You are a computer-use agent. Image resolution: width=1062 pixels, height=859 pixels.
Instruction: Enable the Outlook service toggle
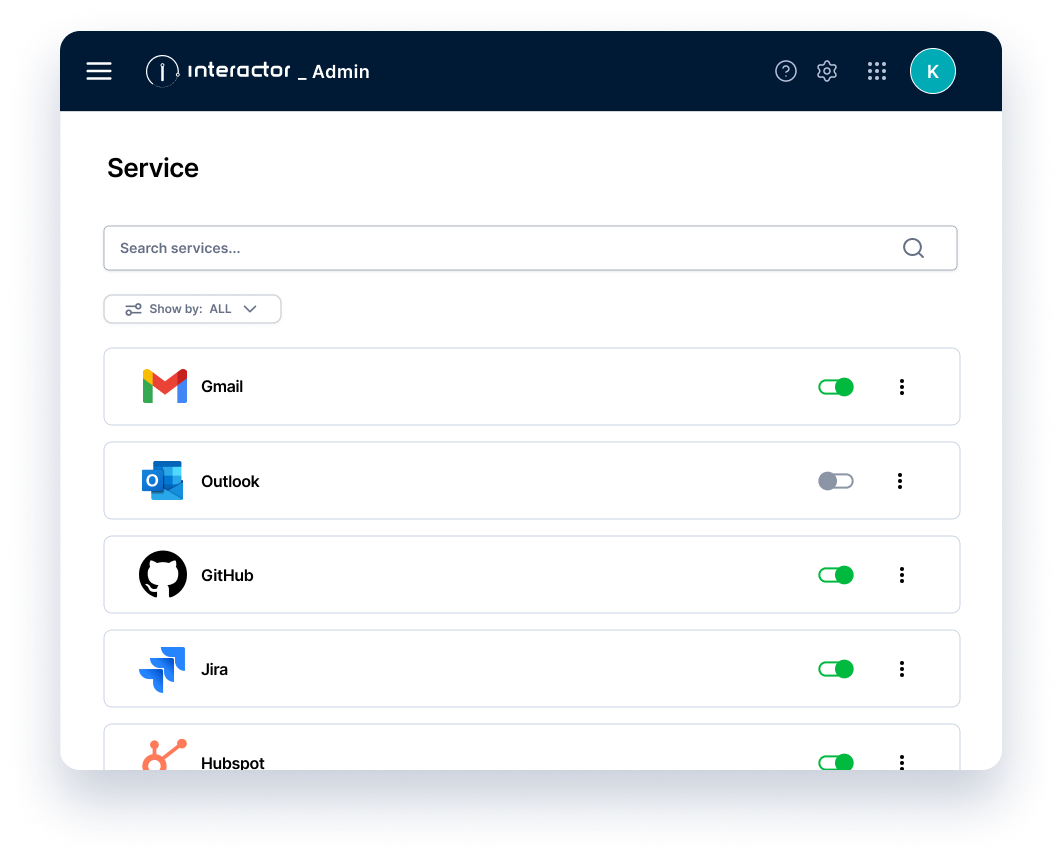point(835,480)
